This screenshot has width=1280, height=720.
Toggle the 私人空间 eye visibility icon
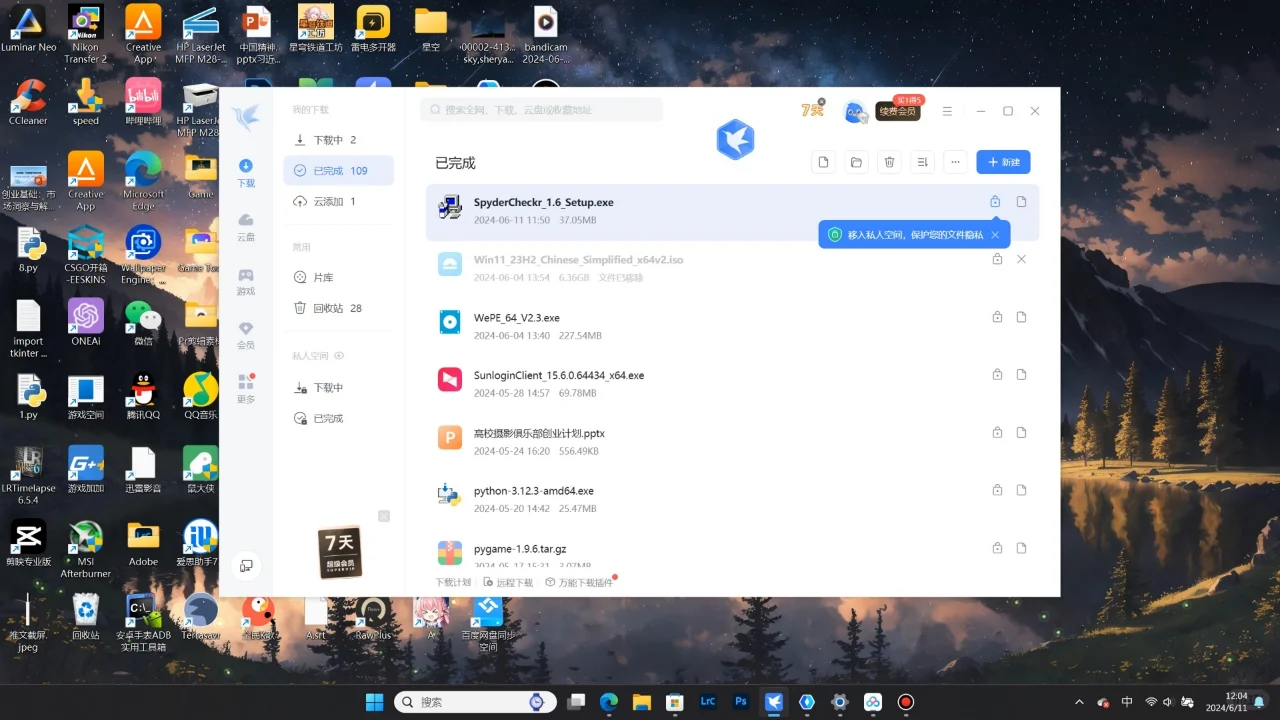pyautogui.click(x=339, y=356)
